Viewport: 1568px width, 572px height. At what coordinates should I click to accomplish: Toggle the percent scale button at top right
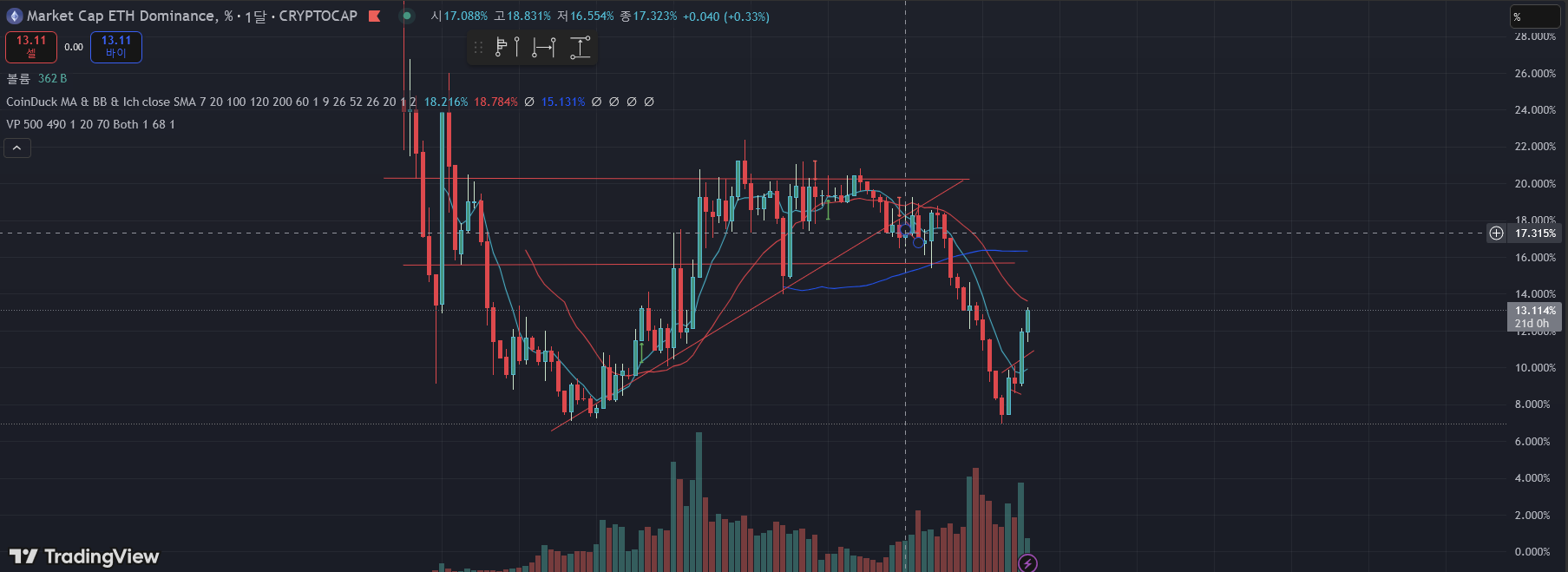pyautogui.click(x=1534, y=16)
